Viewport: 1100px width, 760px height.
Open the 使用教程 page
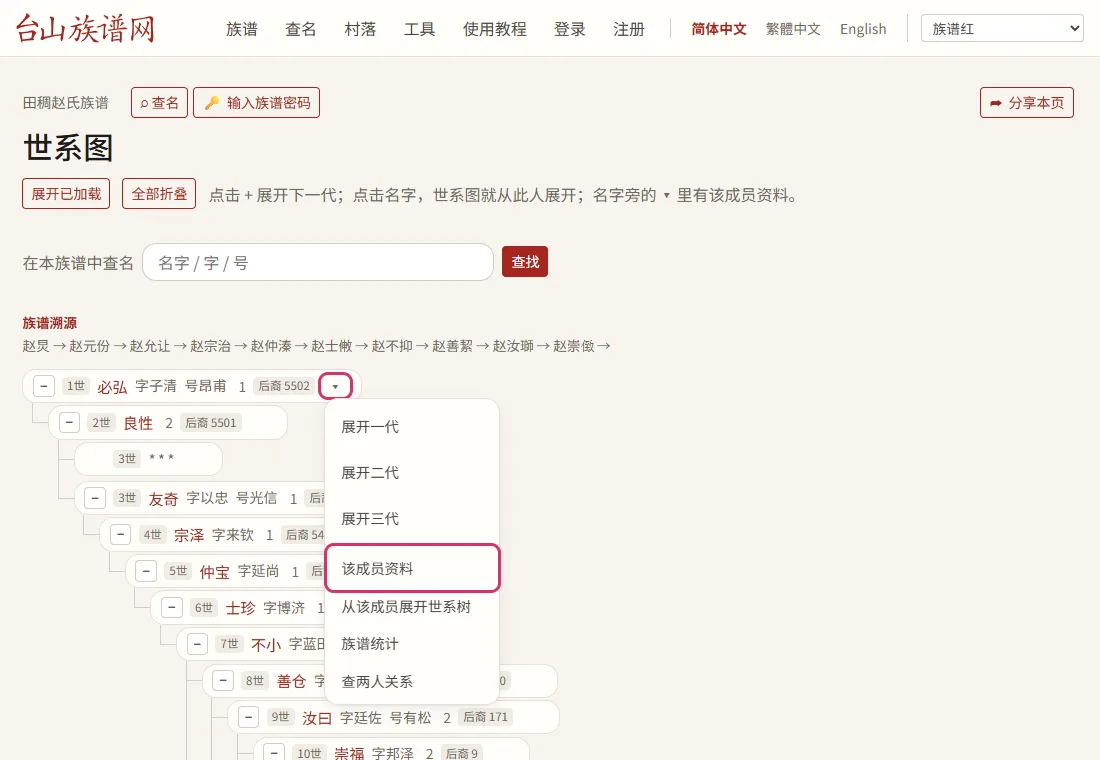coord(495,29)
